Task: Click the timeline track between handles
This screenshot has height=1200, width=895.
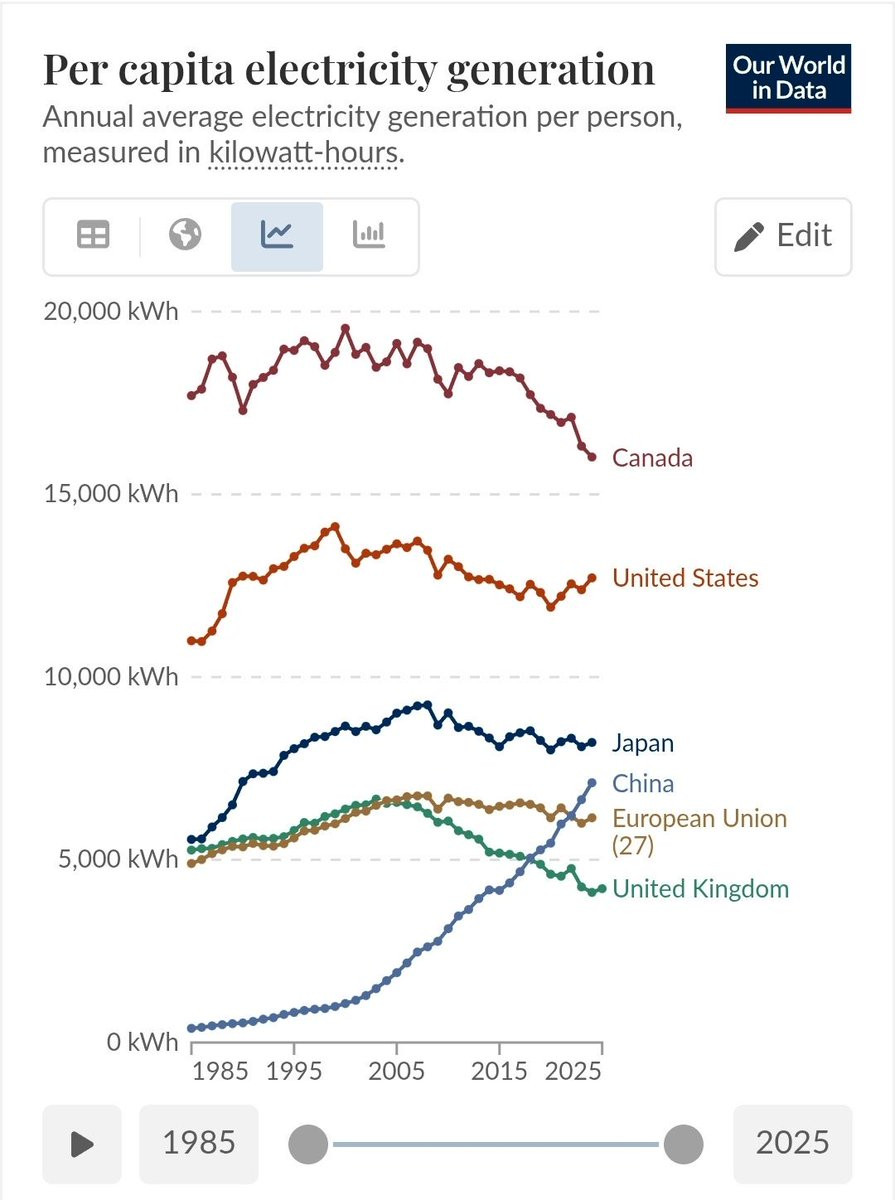Action: (496, 1144)
